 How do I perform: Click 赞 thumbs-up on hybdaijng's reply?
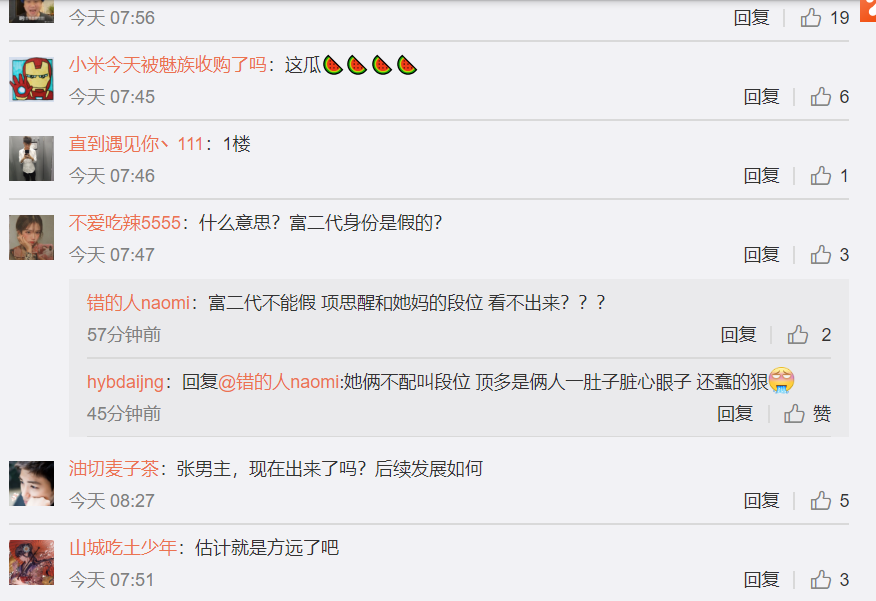tap(807, 414)
